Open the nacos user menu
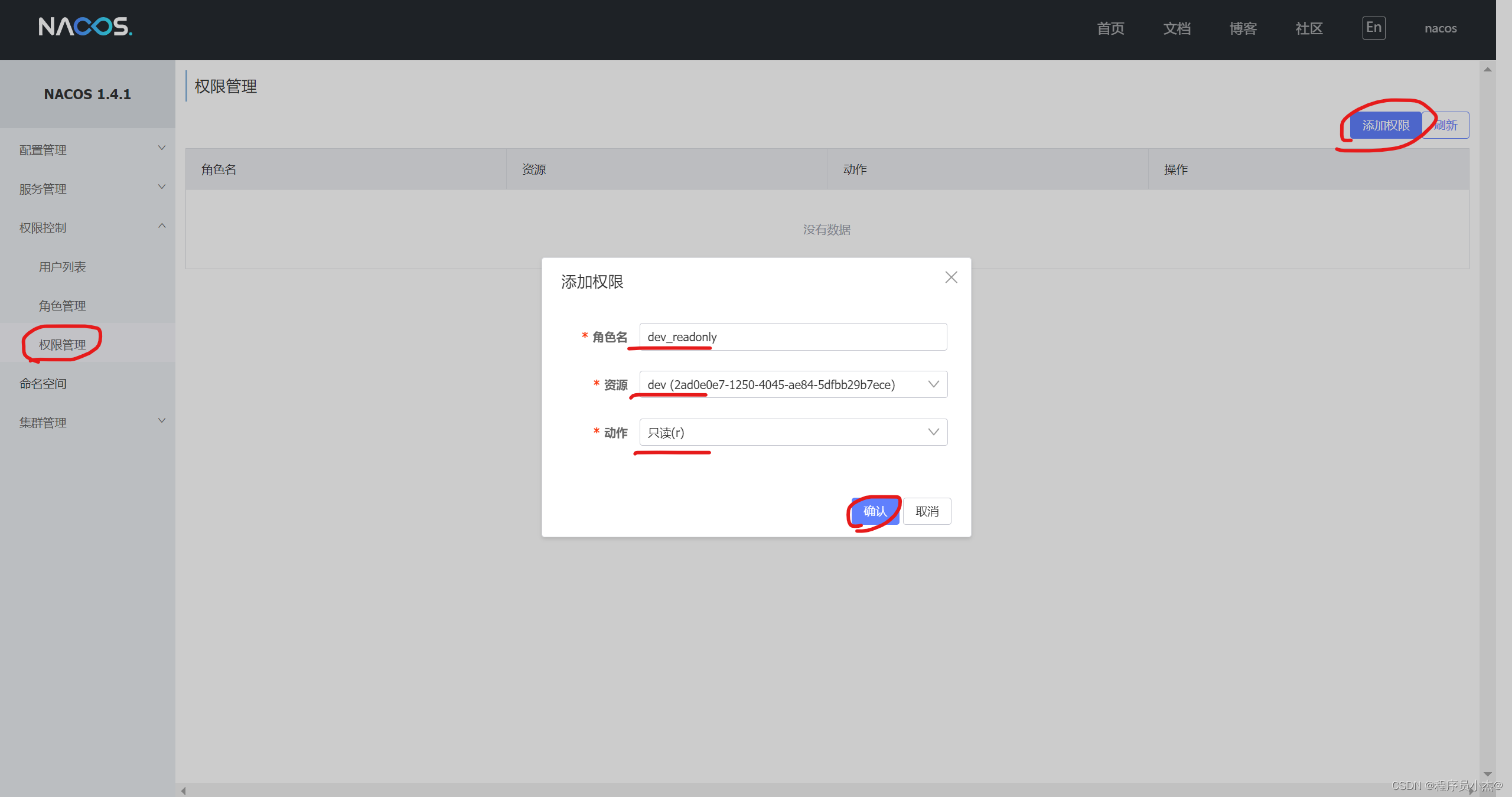 tap(1441, 28)
